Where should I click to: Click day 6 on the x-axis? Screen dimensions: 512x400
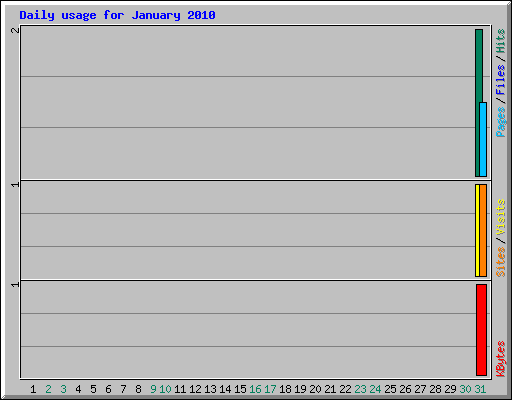pyautogui.click(x=108, y=389)
